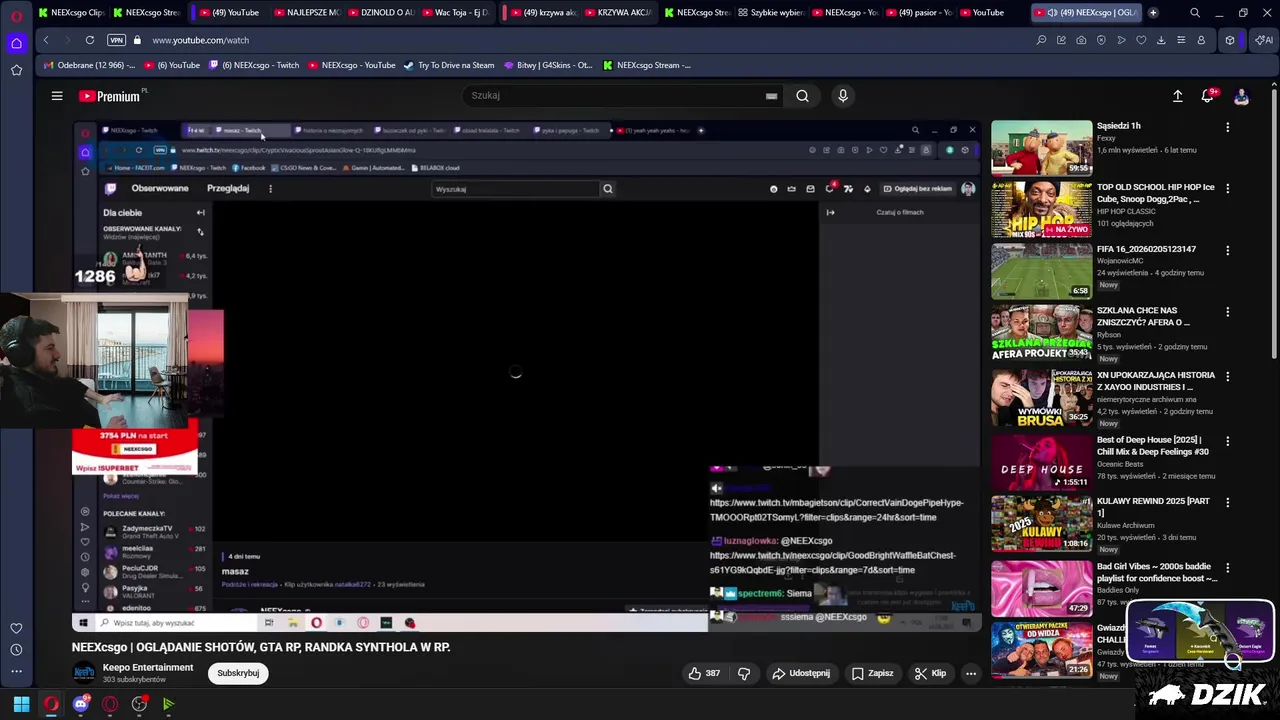This screenshot has width=1280, height=720.
Task: Open the easy setup lines menu icon
Action: (1181, 40)
